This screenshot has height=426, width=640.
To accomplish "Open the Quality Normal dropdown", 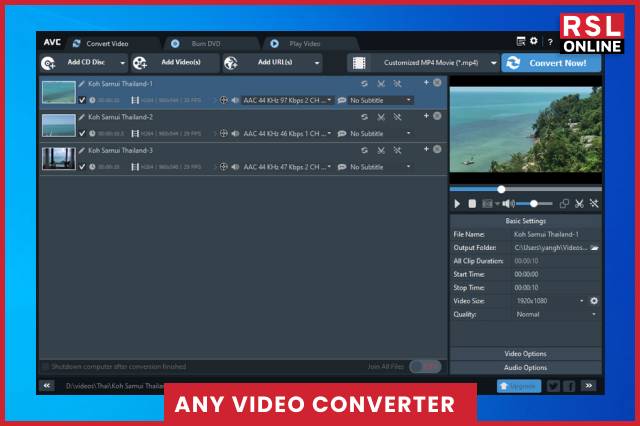I will pos(556,315).
